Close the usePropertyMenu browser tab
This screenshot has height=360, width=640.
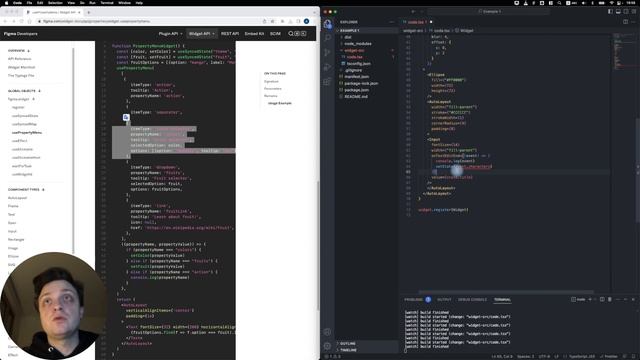pyautogui.click(x=79, y=12)
